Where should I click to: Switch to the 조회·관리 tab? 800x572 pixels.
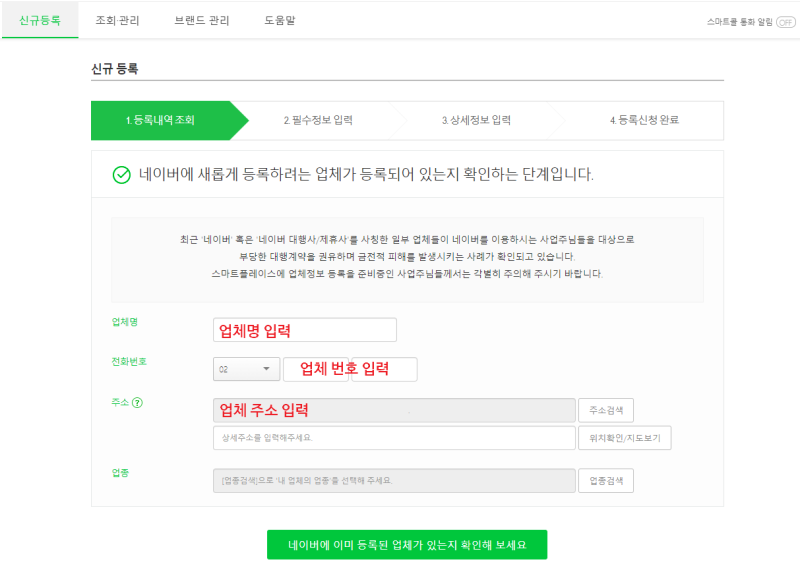tap(117, 20)
